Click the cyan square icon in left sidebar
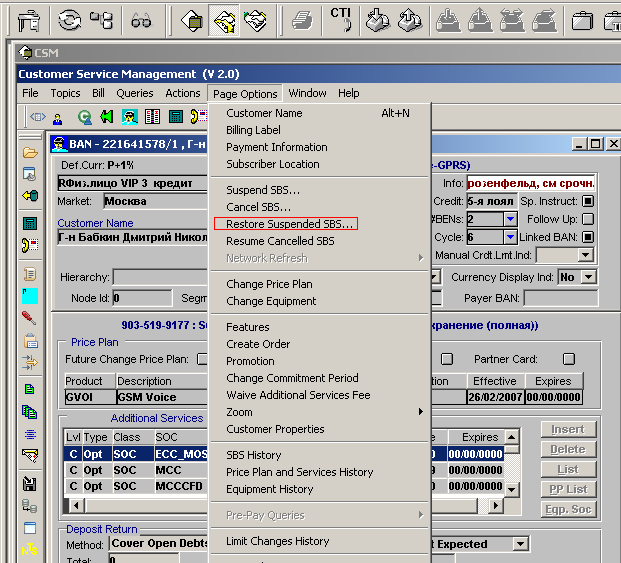 tap(30, 296)
